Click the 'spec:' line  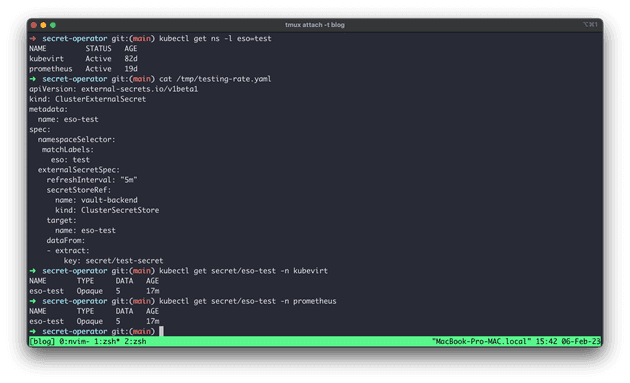(x=40, y=129)
